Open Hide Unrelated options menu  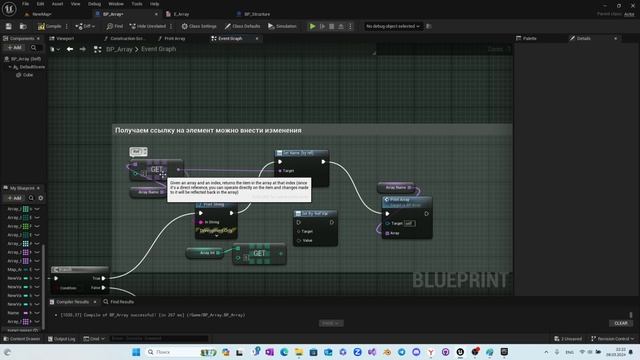coord(171,26)
